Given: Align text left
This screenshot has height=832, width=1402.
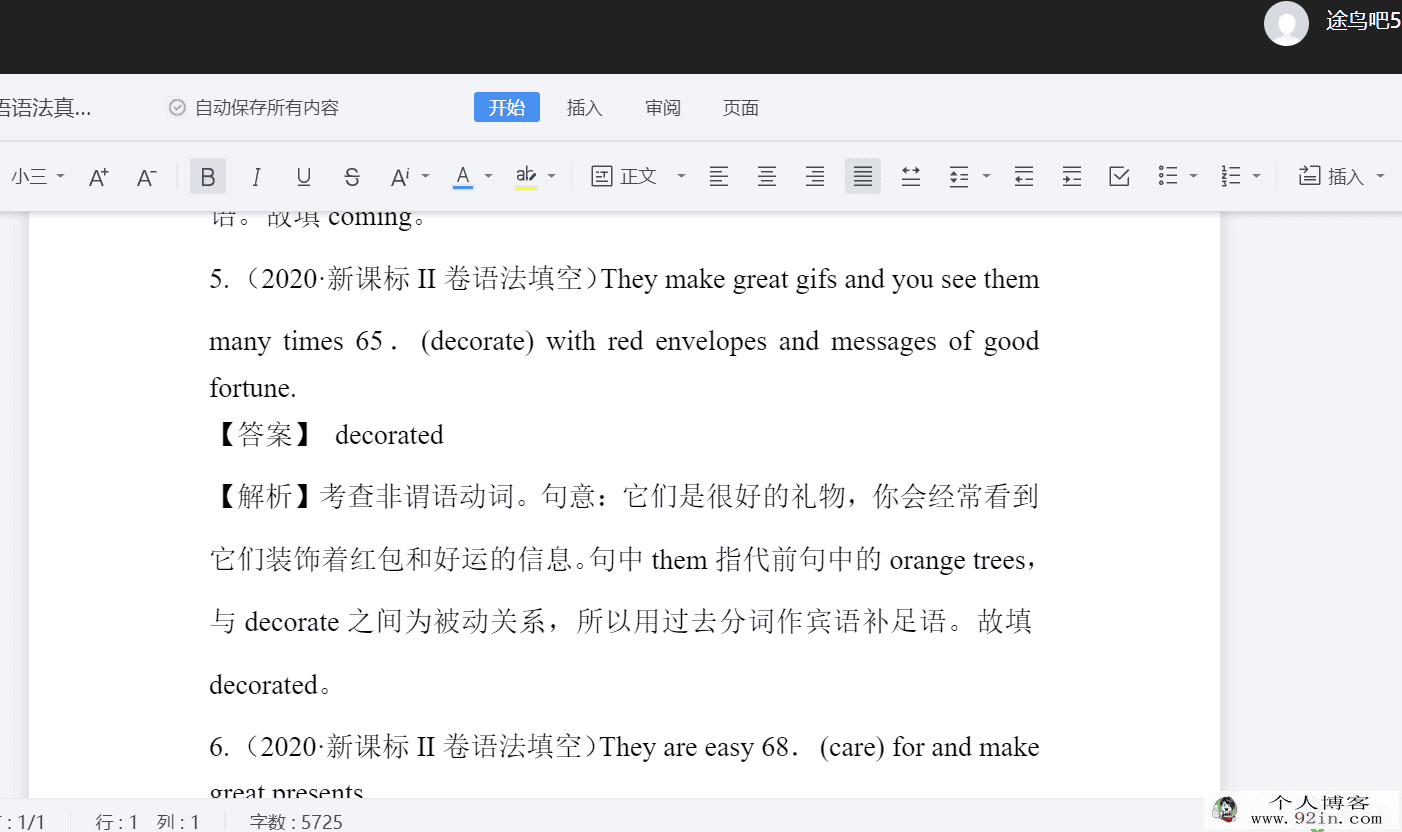Looking at the screenshot, I should pyautogui.click(x=719, y=177).
